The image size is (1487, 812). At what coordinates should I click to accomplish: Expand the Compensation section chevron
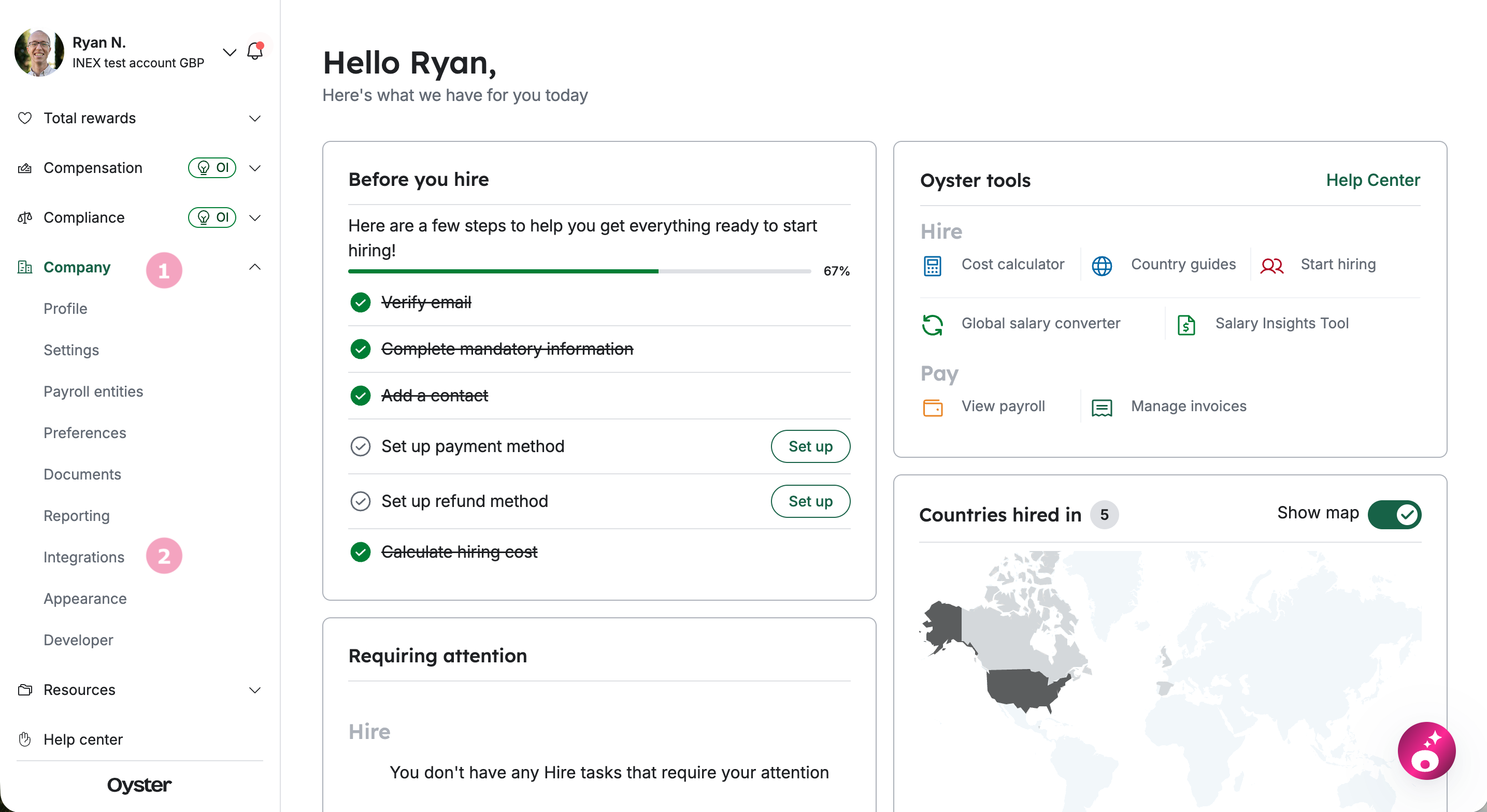point(254,168)
